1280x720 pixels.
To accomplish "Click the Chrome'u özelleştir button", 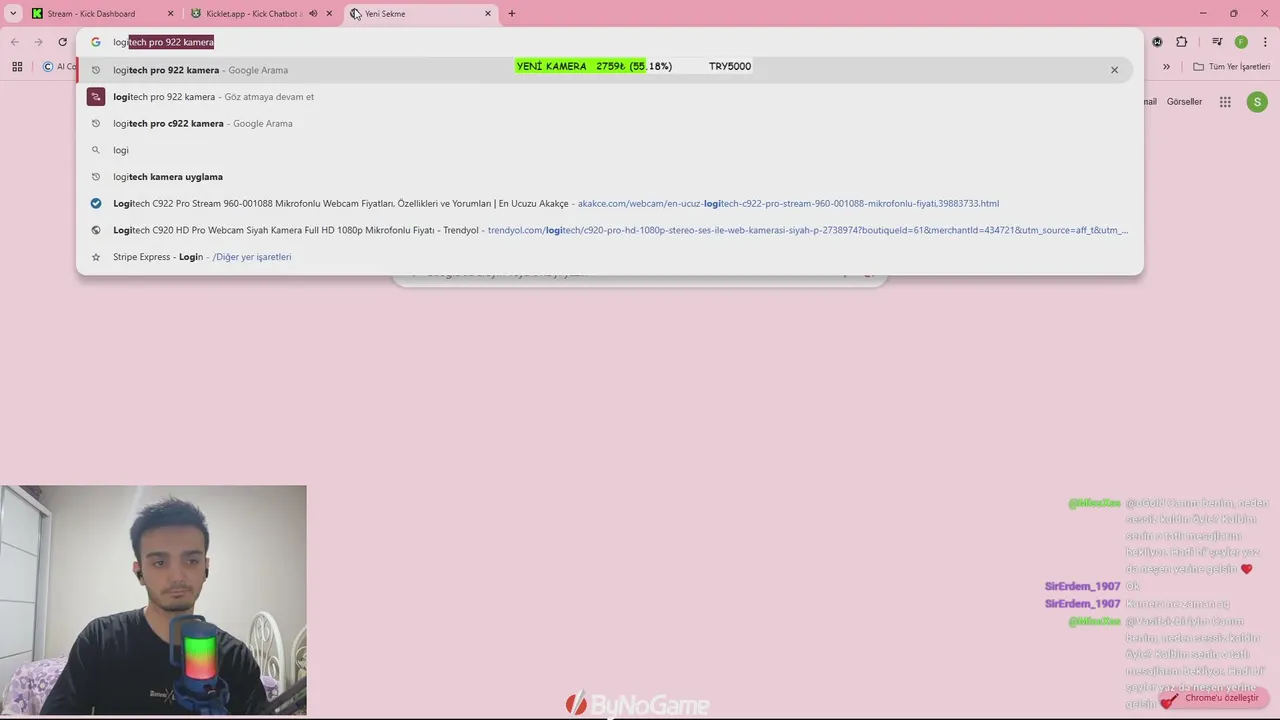I will pos(1213,698).
